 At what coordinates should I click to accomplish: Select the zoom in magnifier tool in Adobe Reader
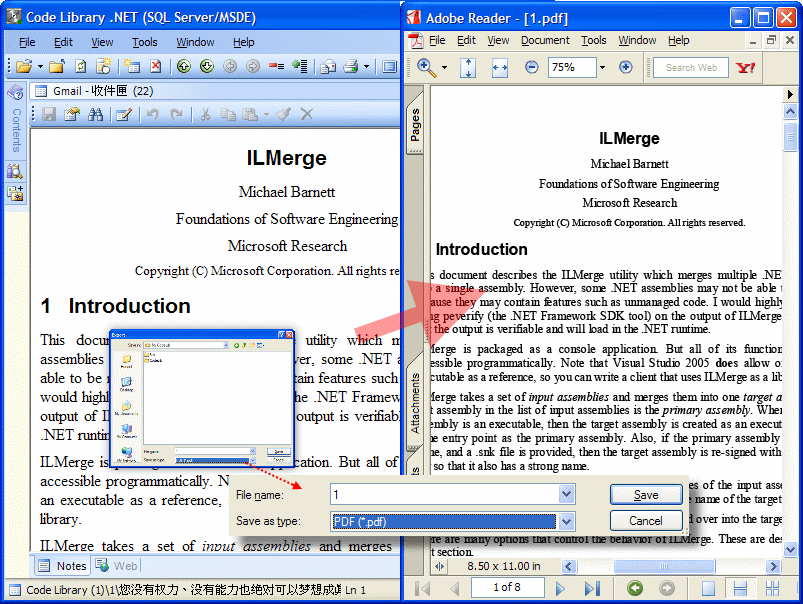coord(427,67)
